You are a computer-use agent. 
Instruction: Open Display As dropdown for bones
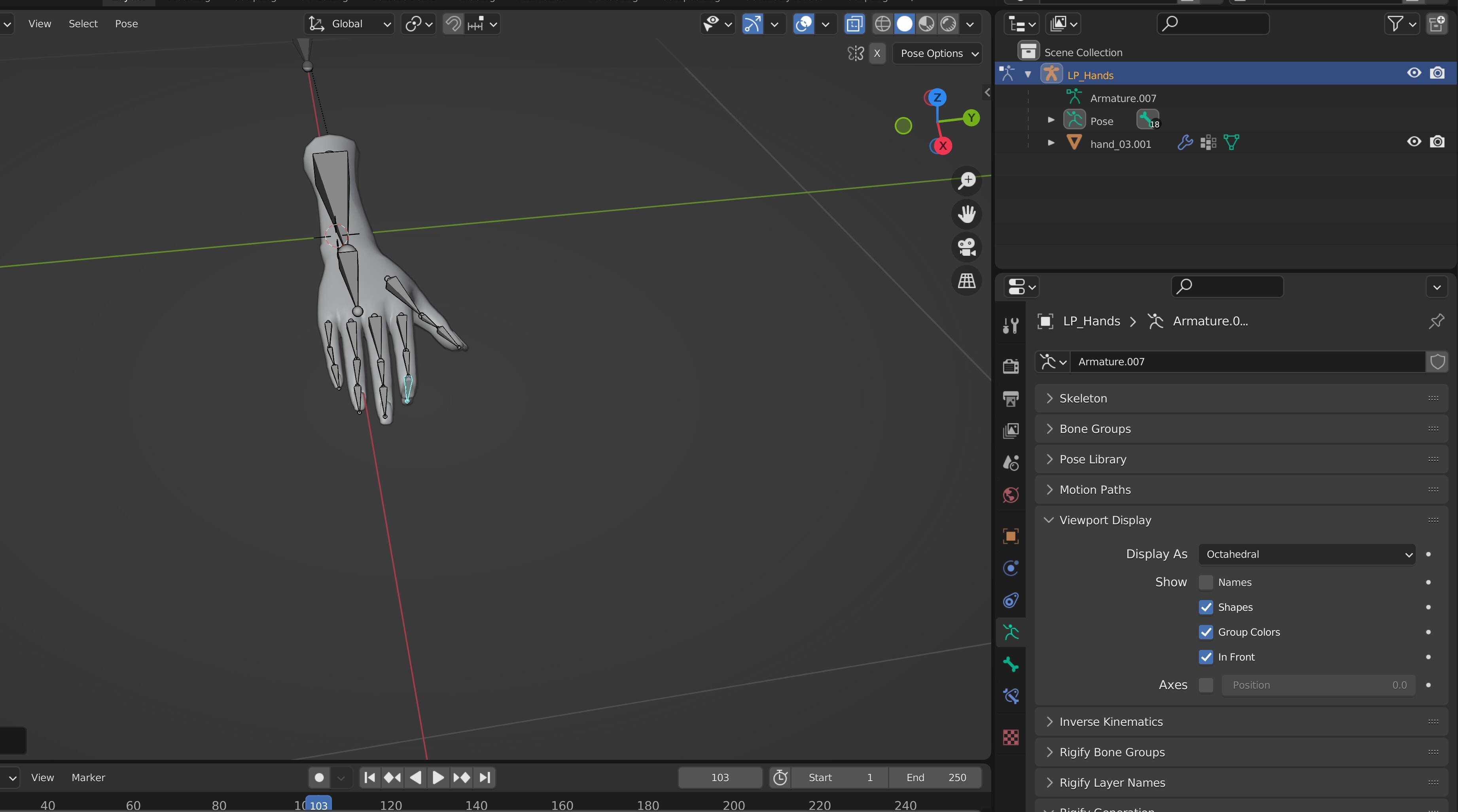coord(1305,554)
